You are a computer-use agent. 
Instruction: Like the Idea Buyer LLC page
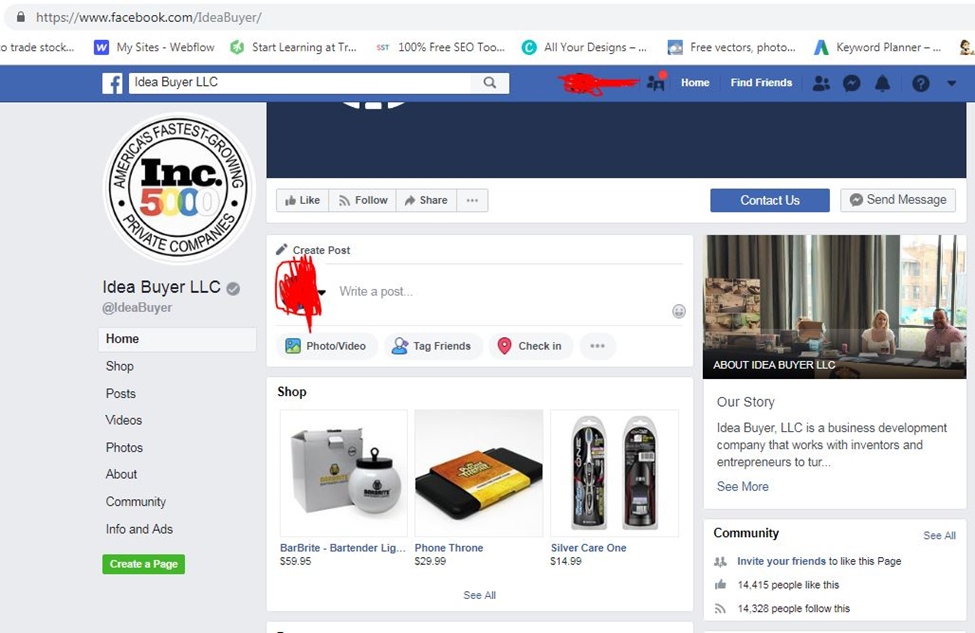[x=302, y=200]
